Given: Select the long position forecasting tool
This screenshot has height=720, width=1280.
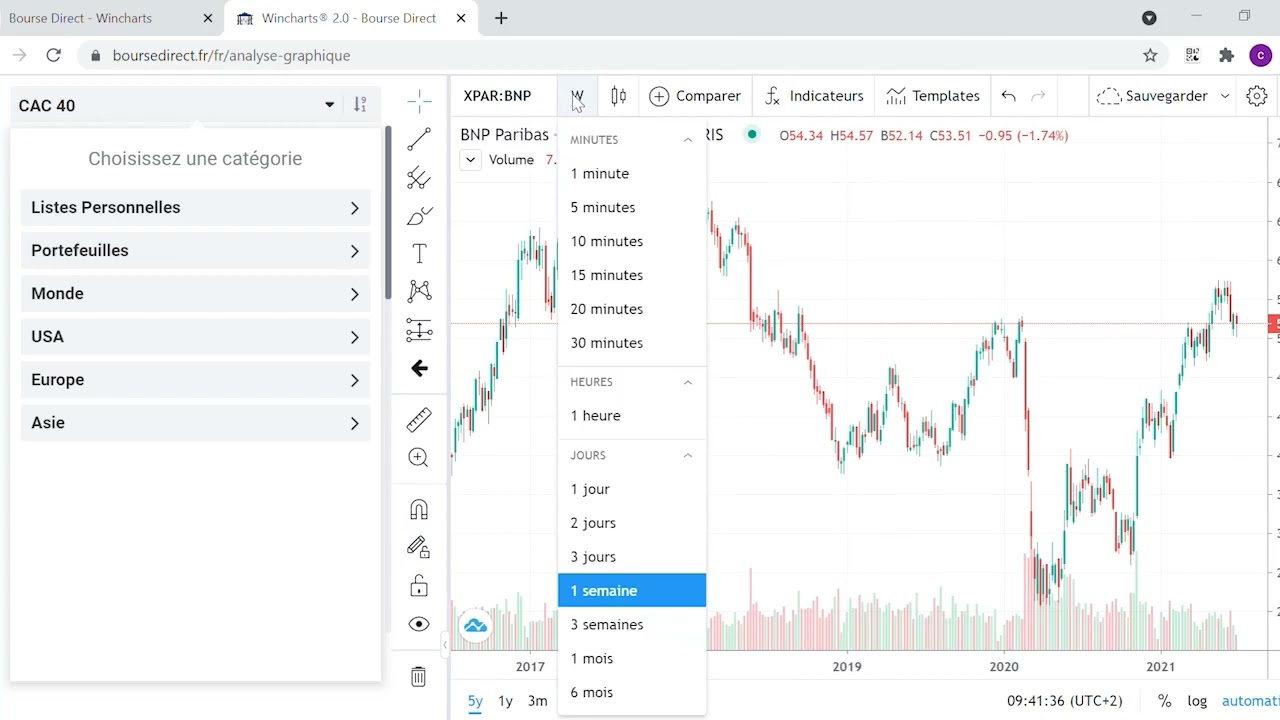Looking at the screenshot, I should coord(419,330).
